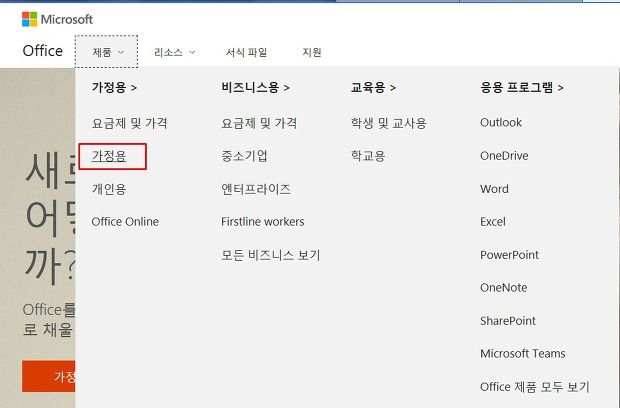This screenshot has width=620, height=408.
Task: Open the PowerPoint link
Action: point(509,255)
